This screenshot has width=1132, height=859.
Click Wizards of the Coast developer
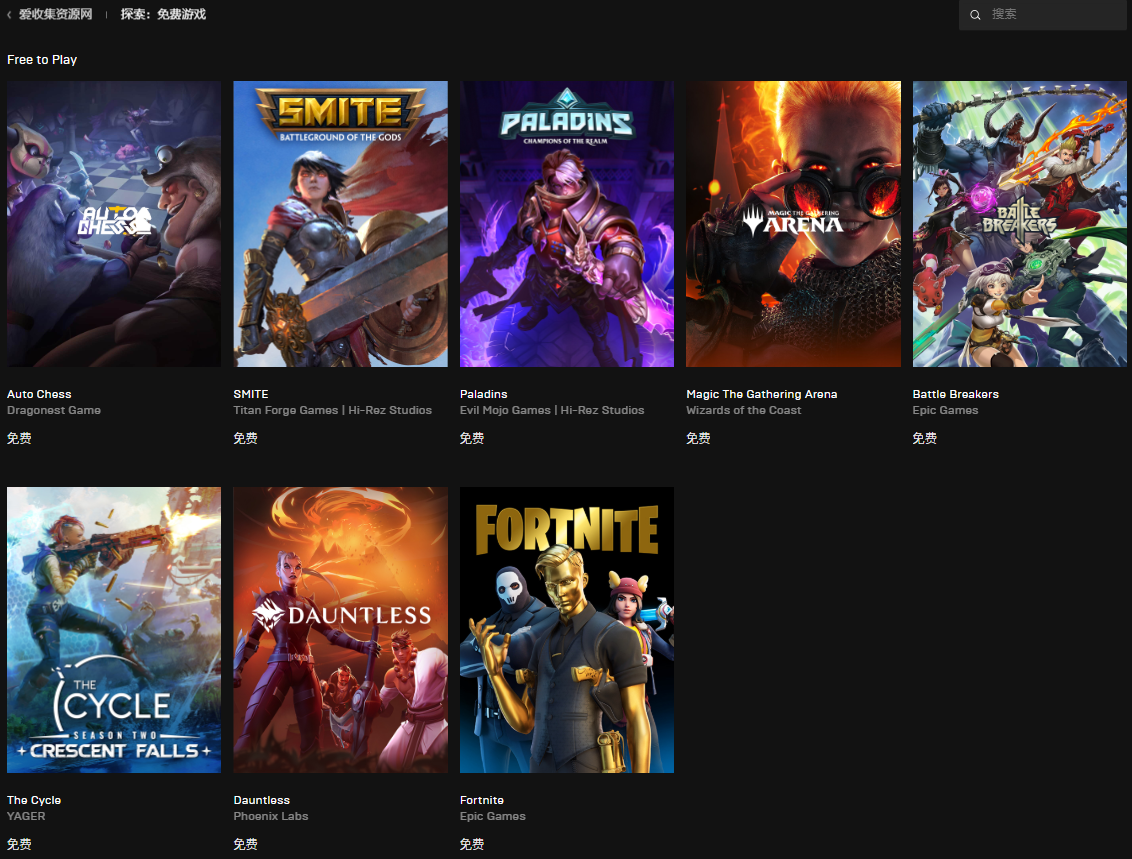[744, 410]
